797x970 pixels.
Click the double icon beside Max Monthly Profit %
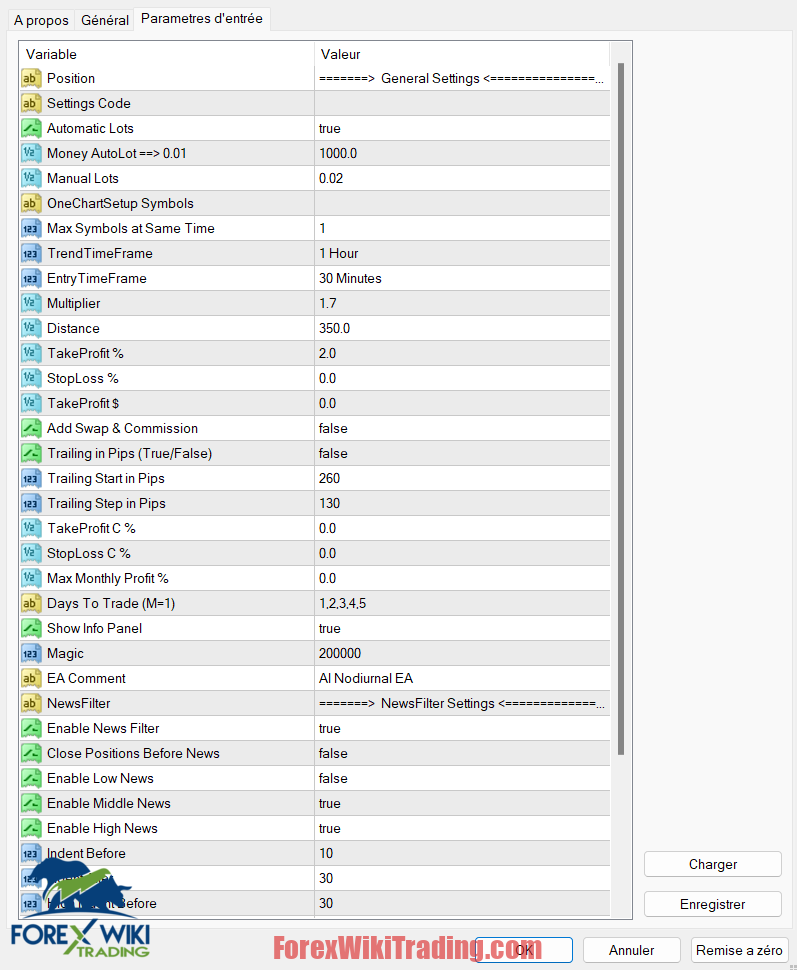(x=31, y=578)
